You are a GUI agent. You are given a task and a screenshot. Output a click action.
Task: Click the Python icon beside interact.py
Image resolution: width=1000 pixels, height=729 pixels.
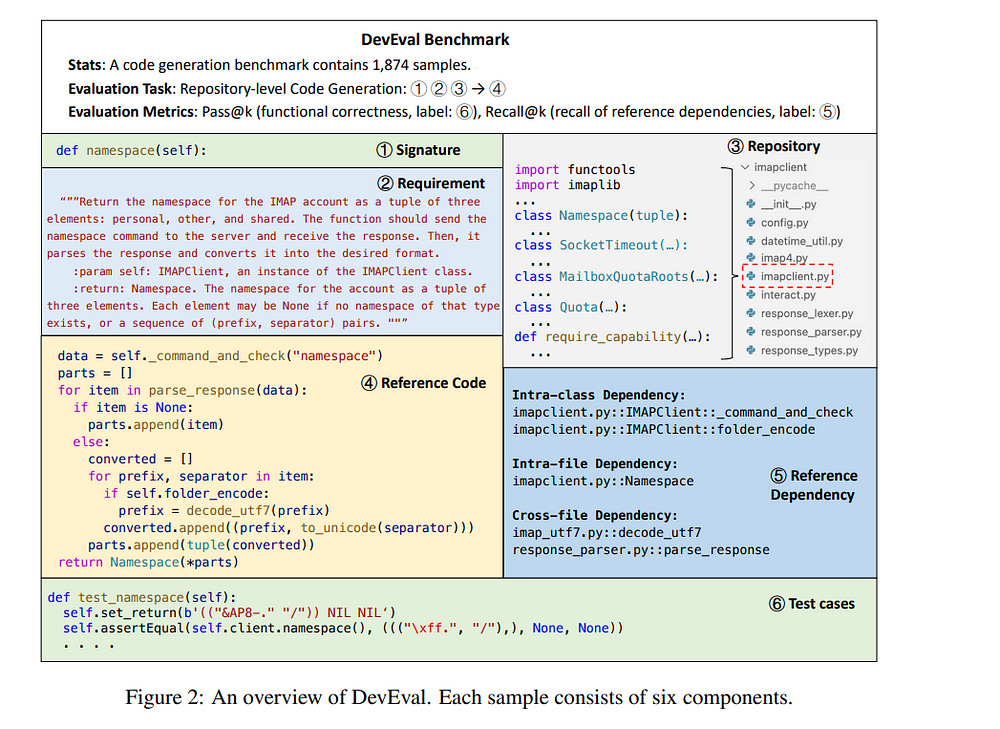pyautogui.click(x=751, y=295)
